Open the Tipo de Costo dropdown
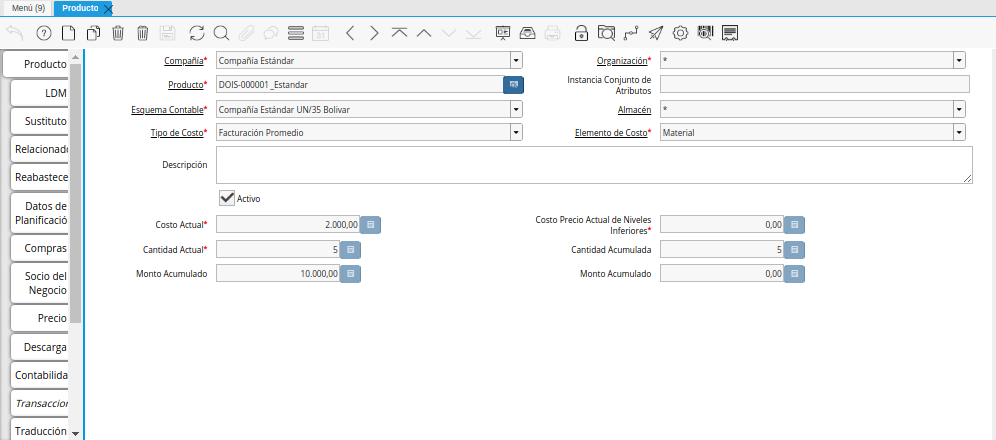 click(x=516, y=132)
